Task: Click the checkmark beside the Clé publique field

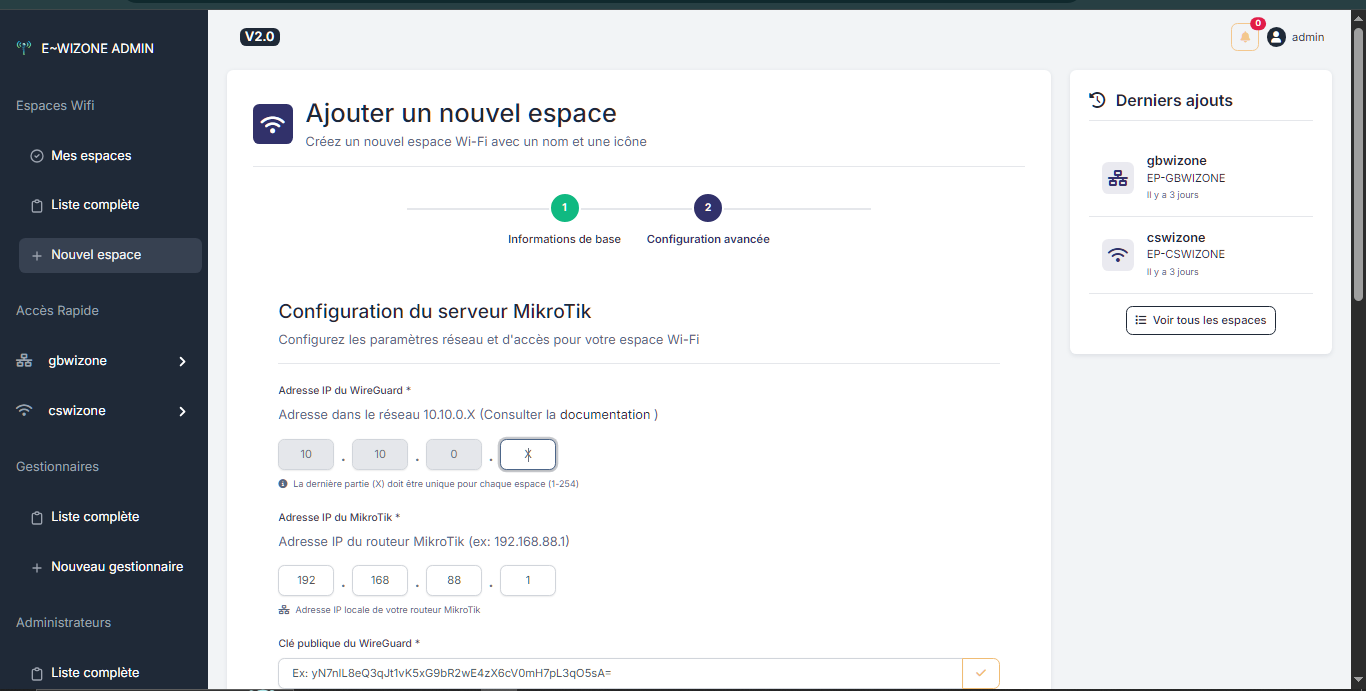Action: tap(980, 673)
